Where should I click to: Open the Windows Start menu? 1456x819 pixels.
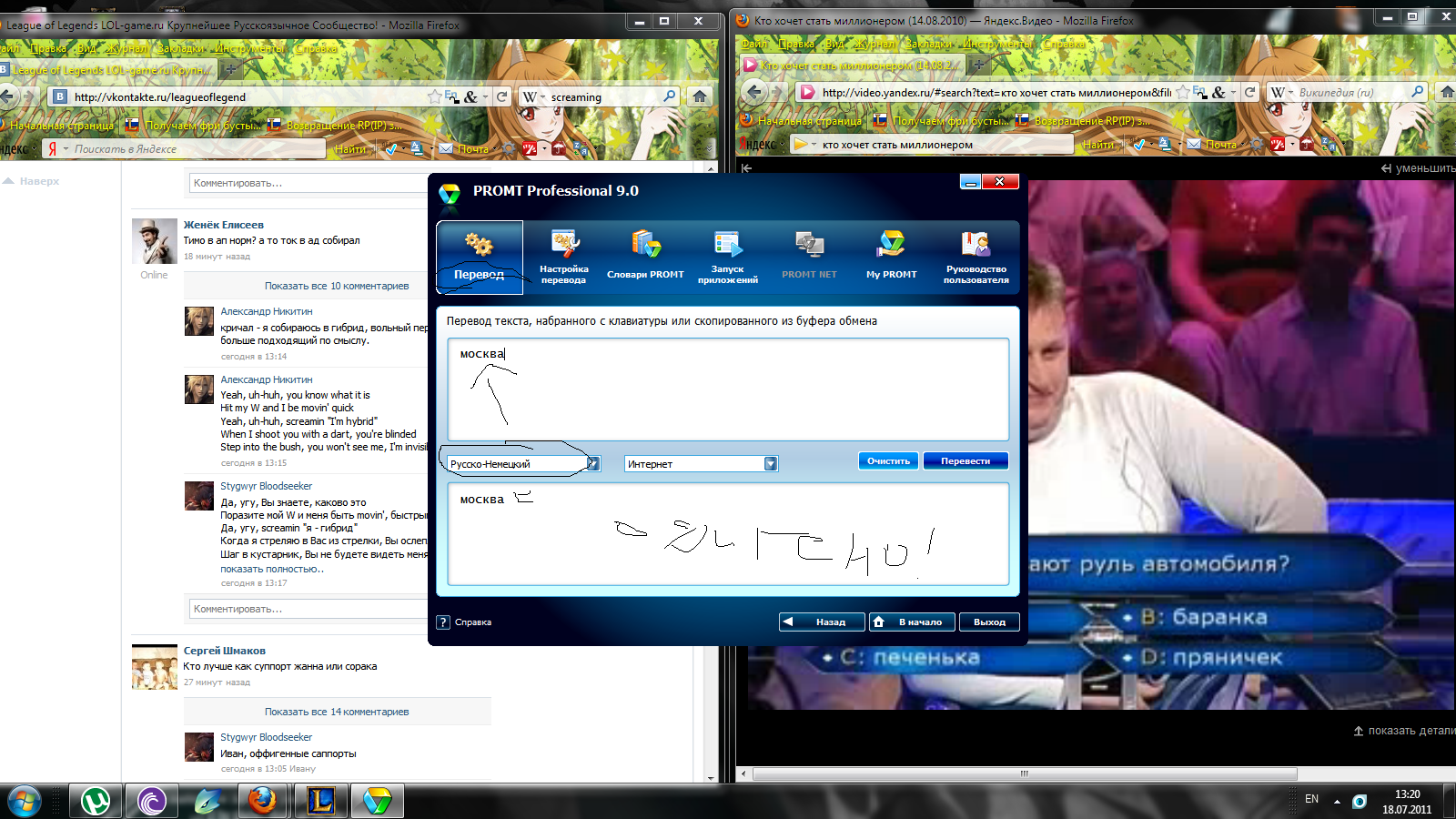(25, 801)
